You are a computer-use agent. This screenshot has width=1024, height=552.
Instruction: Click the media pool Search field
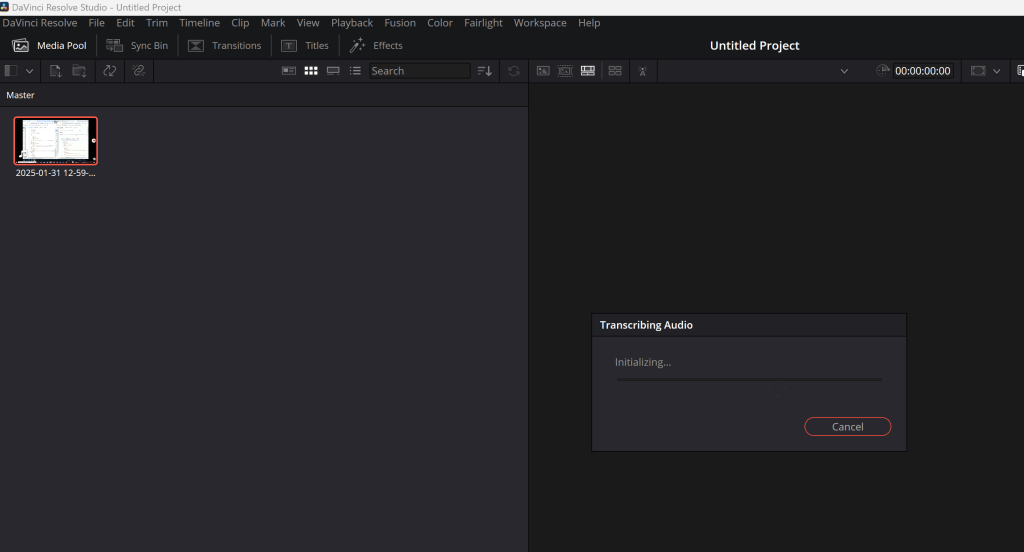point(419,71)
